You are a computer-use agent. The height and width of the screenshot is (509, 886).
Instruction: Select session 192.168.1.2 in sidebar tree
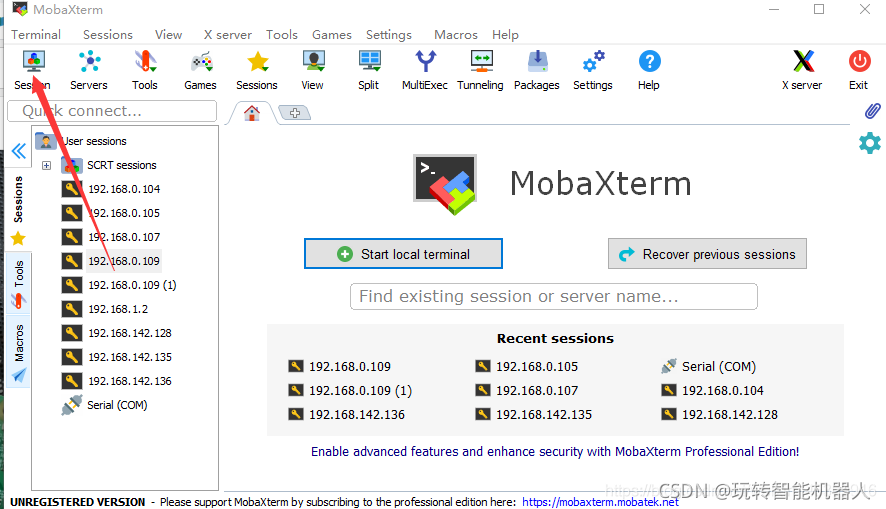[x=105, y=309]
